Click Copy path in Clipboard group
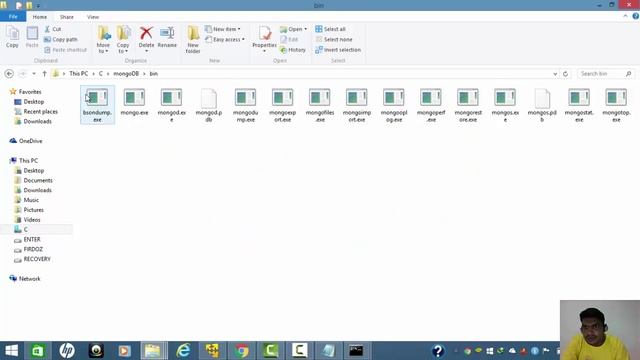Screen dimensions: 640x360 click(60, 40)
